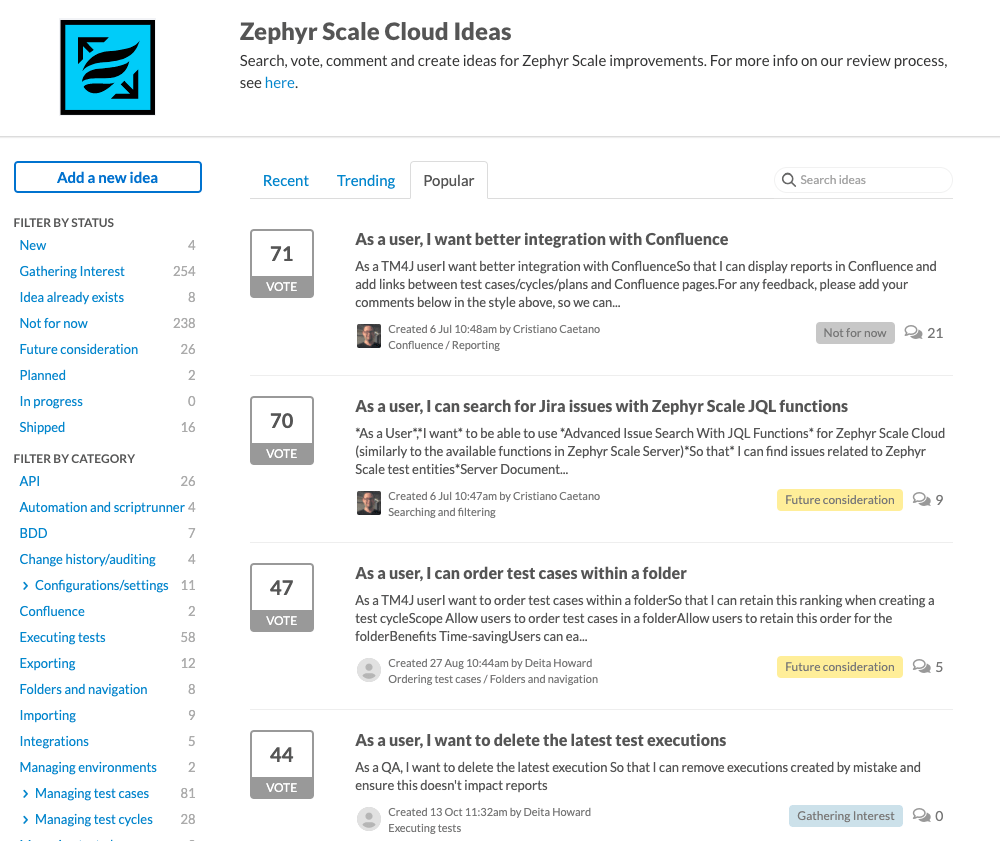The height and width of the screenshot is (841, 1000).
Task: Open idea 'delete the latest test executions'
Action: (x=540, y=740)
